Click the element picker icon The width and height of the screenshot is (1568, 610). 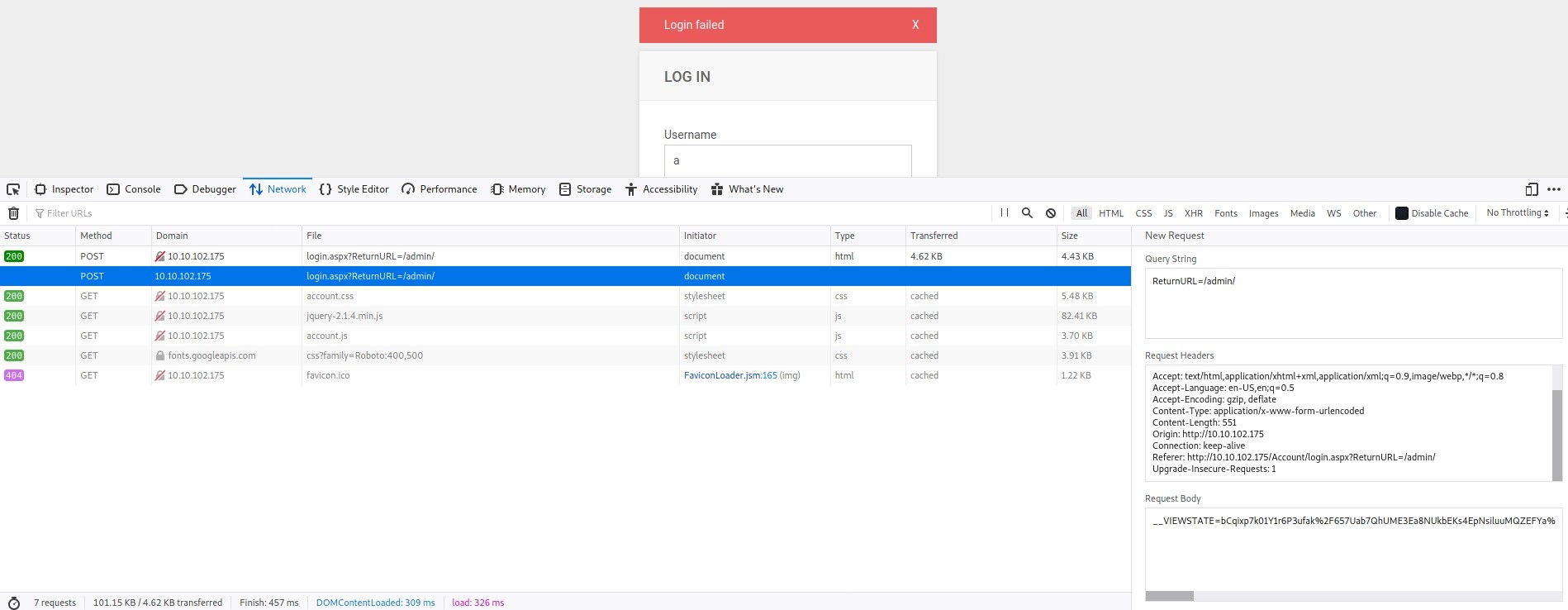tap(13, 189)
